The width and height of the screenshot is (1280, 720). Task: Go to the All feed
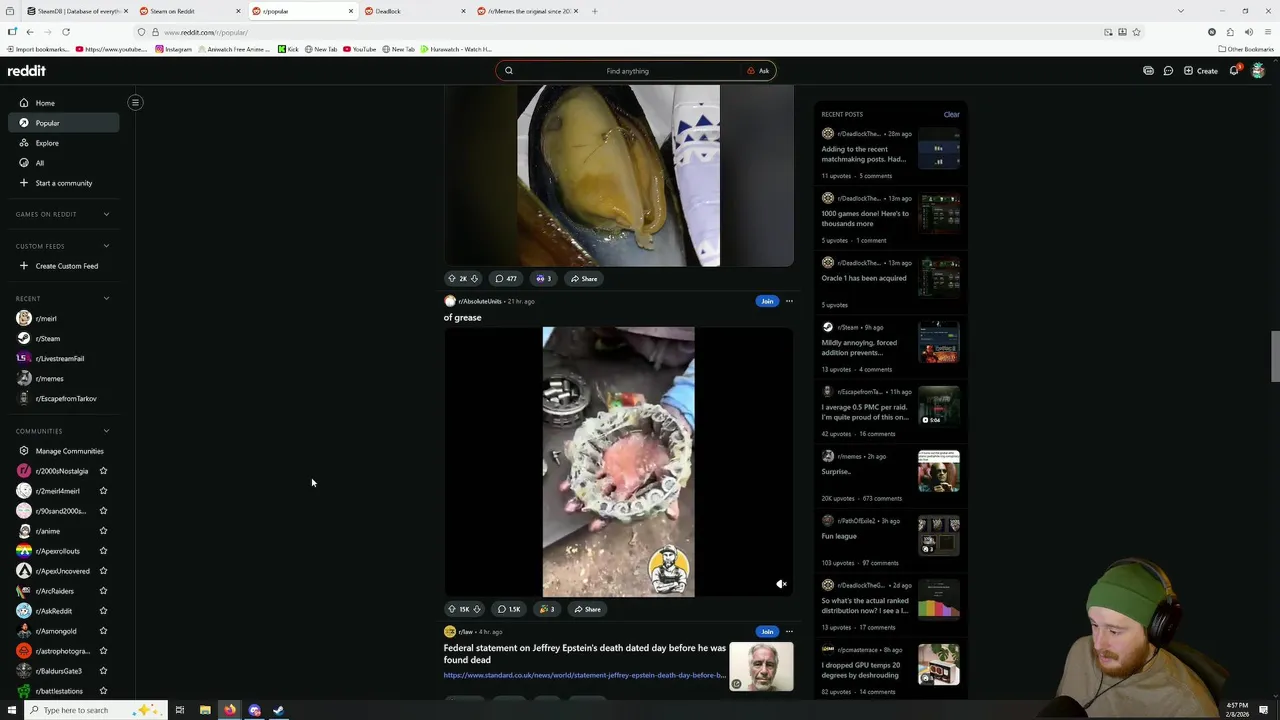pyautogui.click(x=63, y=163)
